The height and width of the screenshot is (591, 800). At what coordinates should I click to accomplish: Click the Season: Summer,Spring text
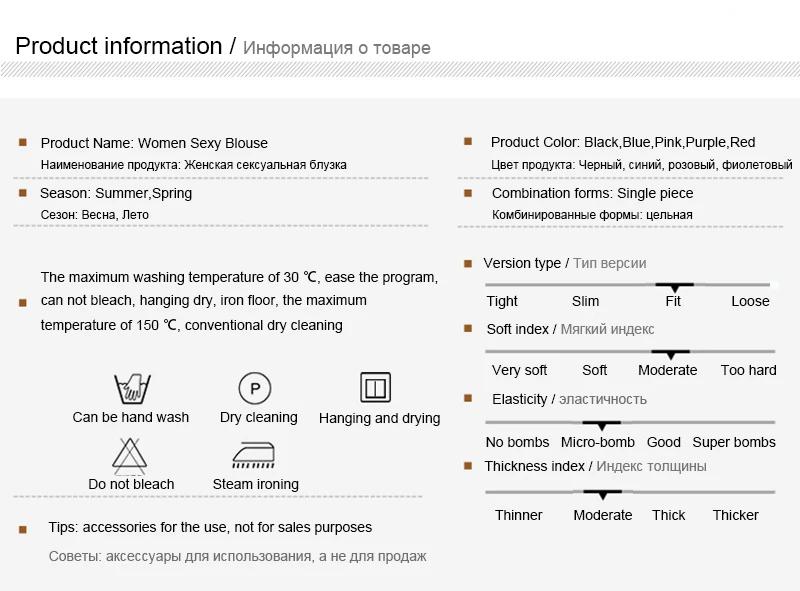pos(116,193)
